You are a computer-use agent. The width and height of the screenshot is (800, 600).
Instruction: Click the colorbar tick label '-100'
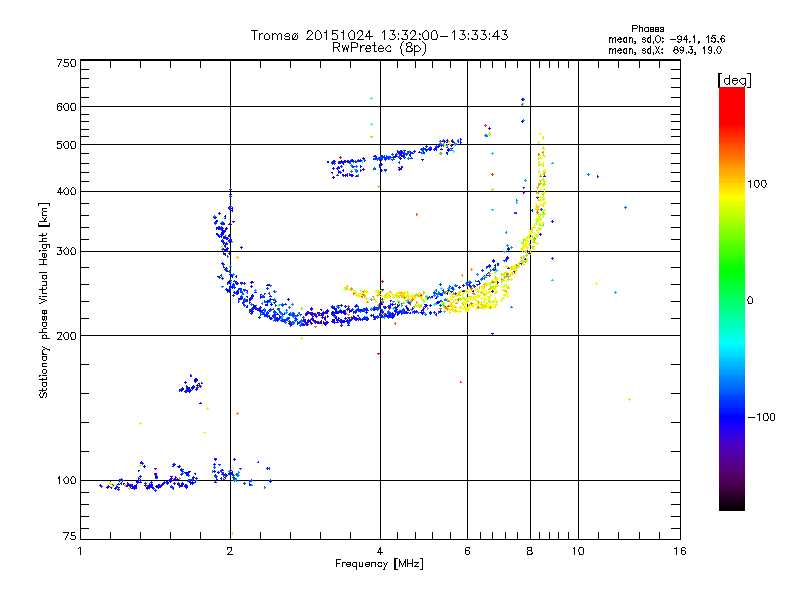tap(761, 417)
